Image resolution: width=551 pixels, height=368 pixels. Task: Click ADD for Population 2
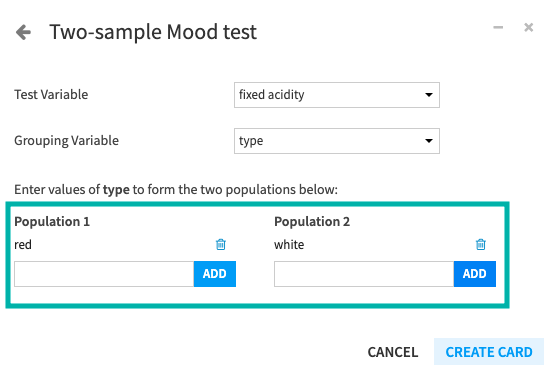point(475,274)
